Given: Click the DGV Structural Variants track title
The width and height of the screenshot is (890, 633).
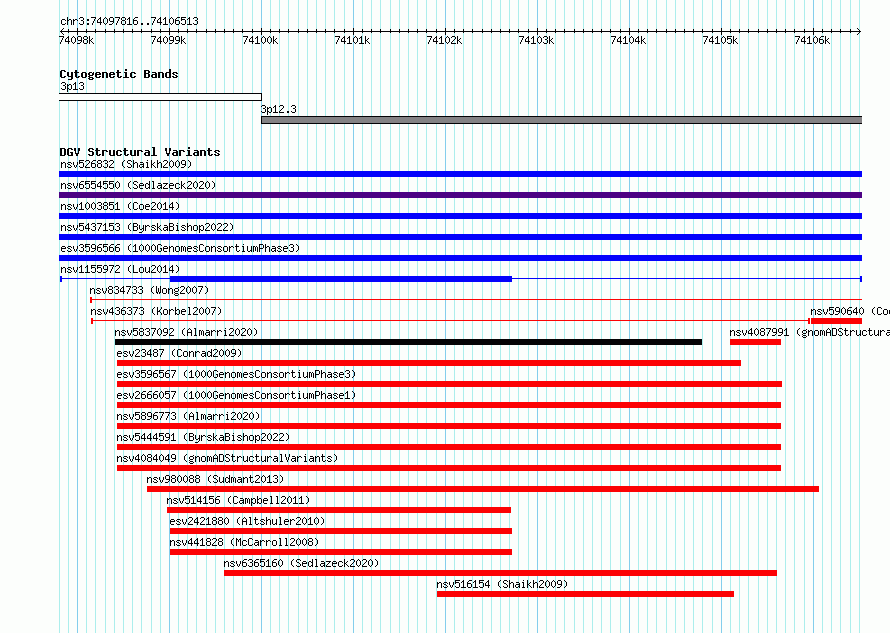Looking at the screenshot, I should [x=140, y=152].
